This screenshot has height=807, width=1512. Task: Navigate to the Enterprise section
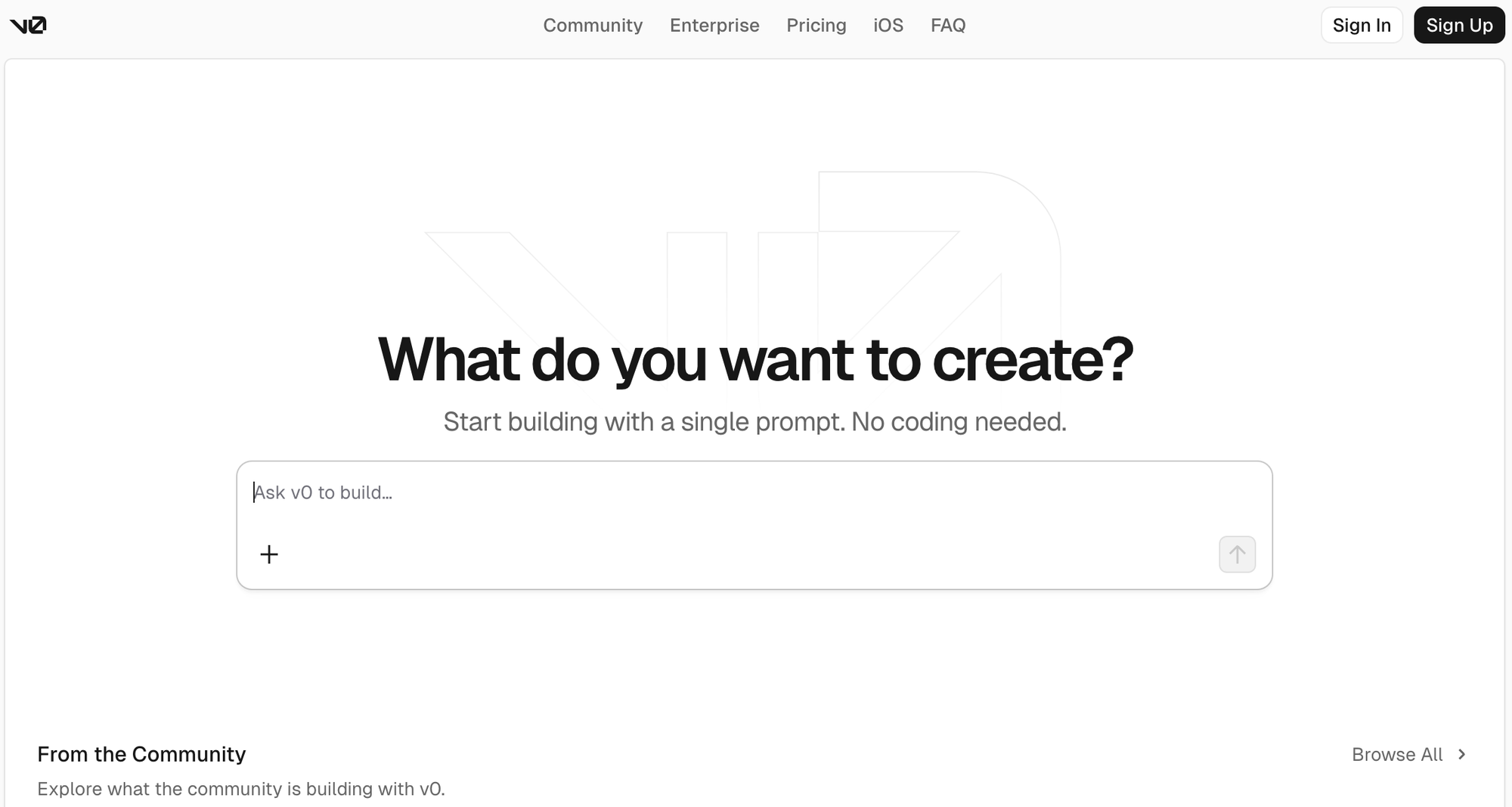714,25
